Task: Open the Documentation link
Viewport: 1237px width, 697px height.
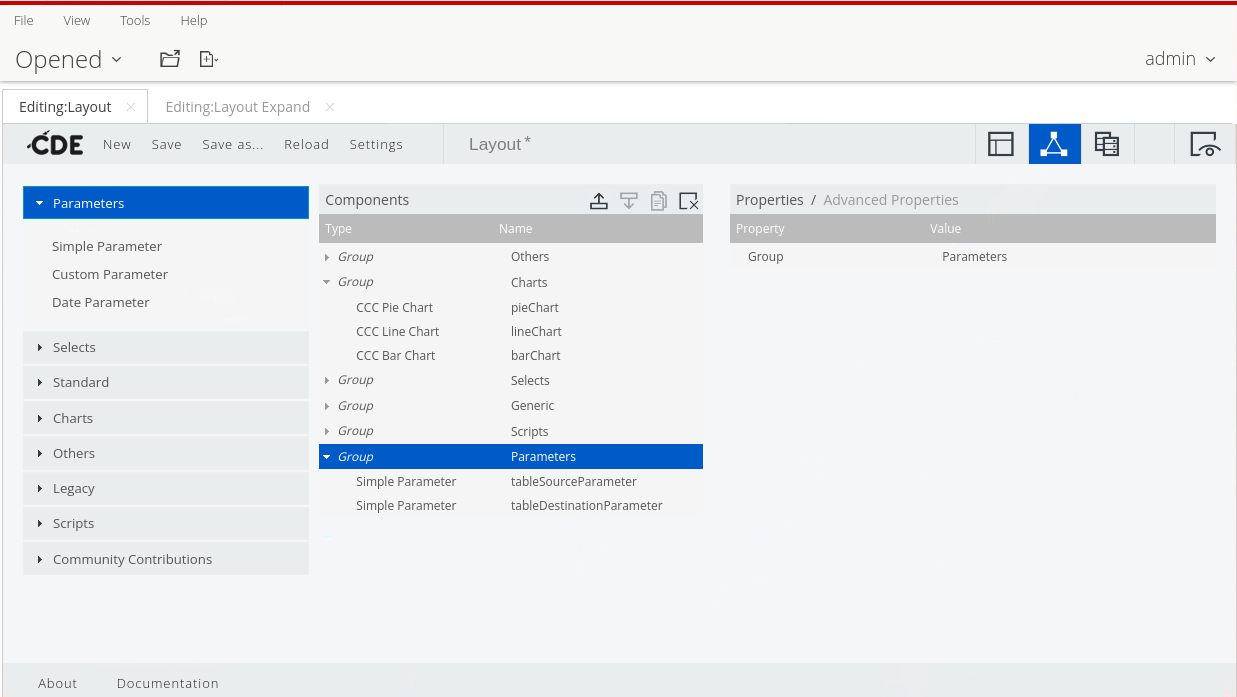Action: (x=167, y=683)
